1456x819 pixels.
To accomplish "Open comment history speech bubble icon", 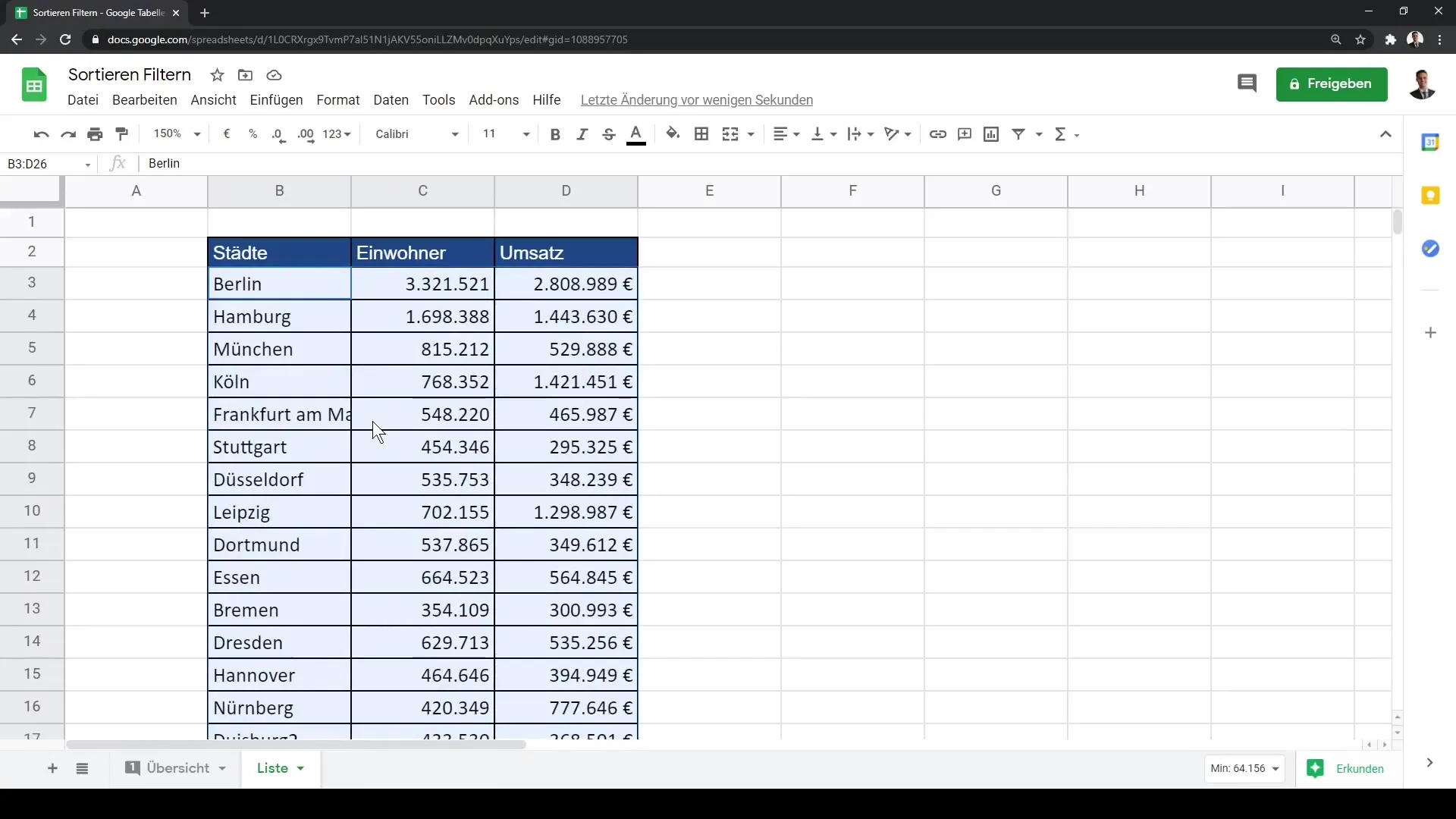I will pos(1247,83).
